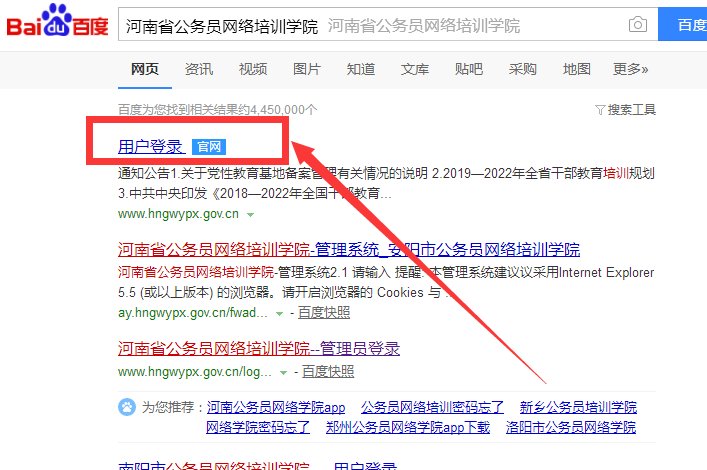Open suggestion 公务员网络培训密码忘了
This screenshot has height=470, width=707.
(x=432, y=407)
